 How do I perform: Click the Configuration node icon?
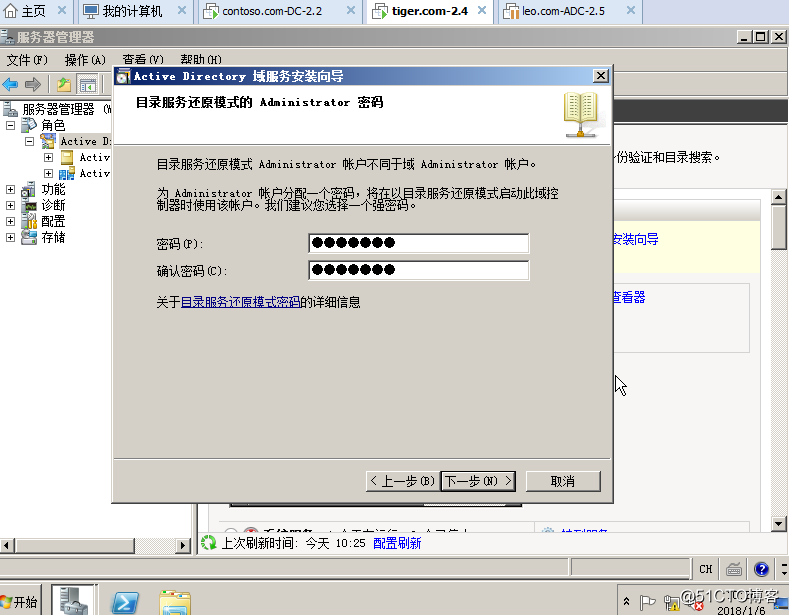pos(29,221)
